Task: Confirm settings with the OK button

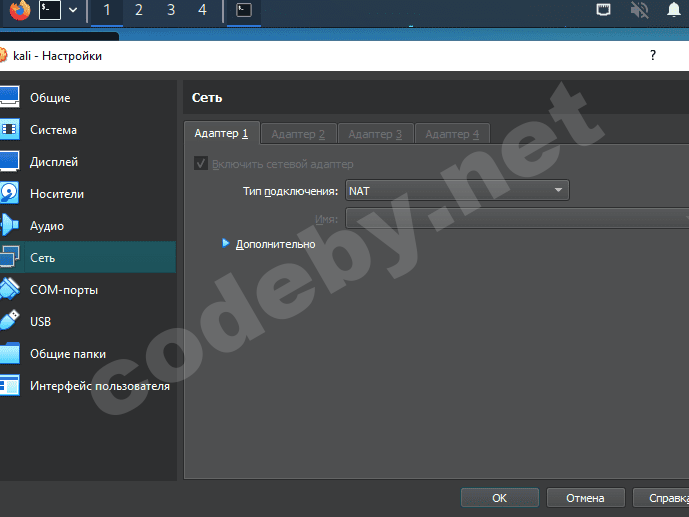Action: pyautogui.click(x=500, y=498)
